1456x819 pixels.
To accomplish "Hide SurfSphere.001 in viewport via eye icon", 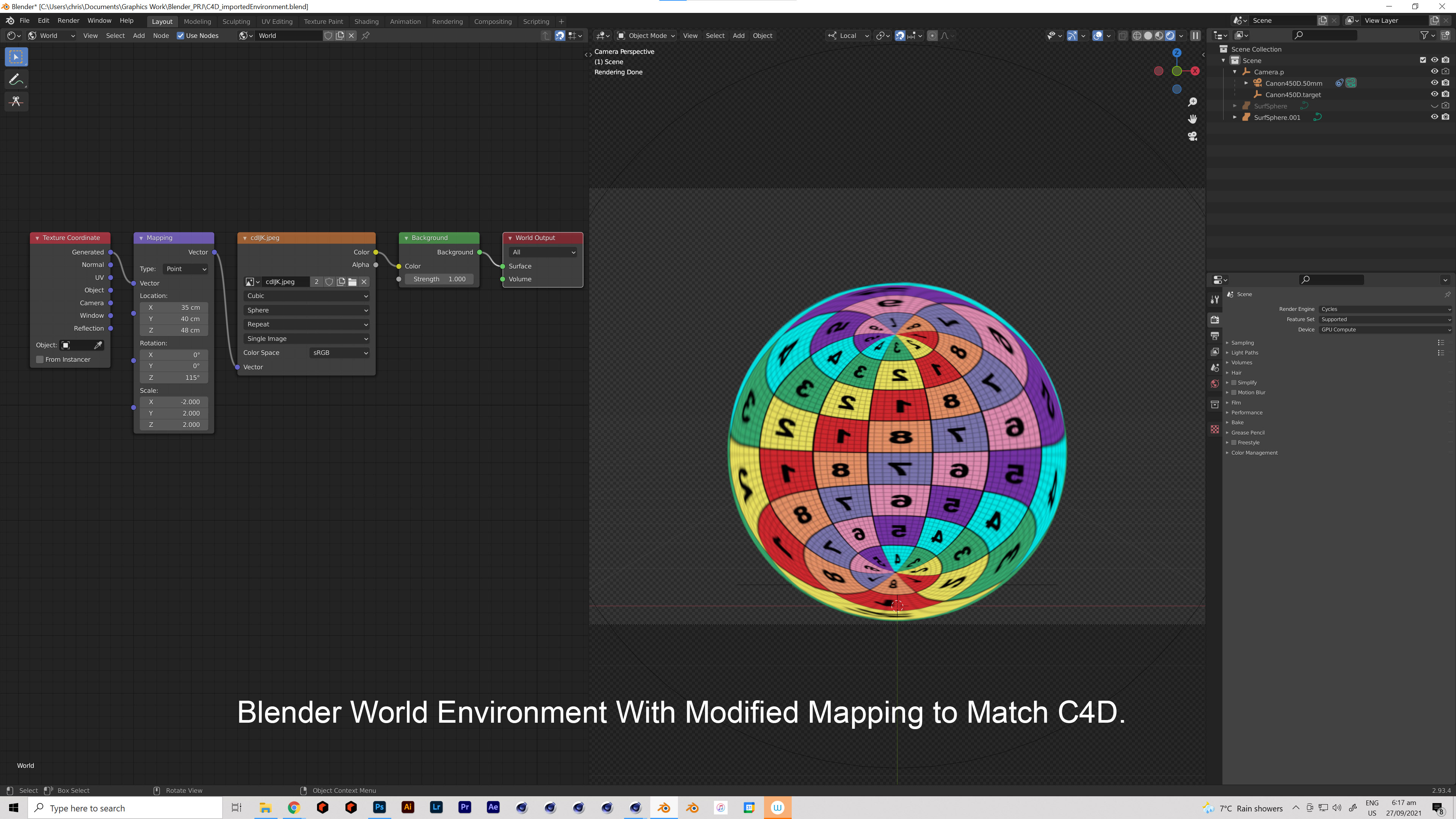I will pos(1434,117).
